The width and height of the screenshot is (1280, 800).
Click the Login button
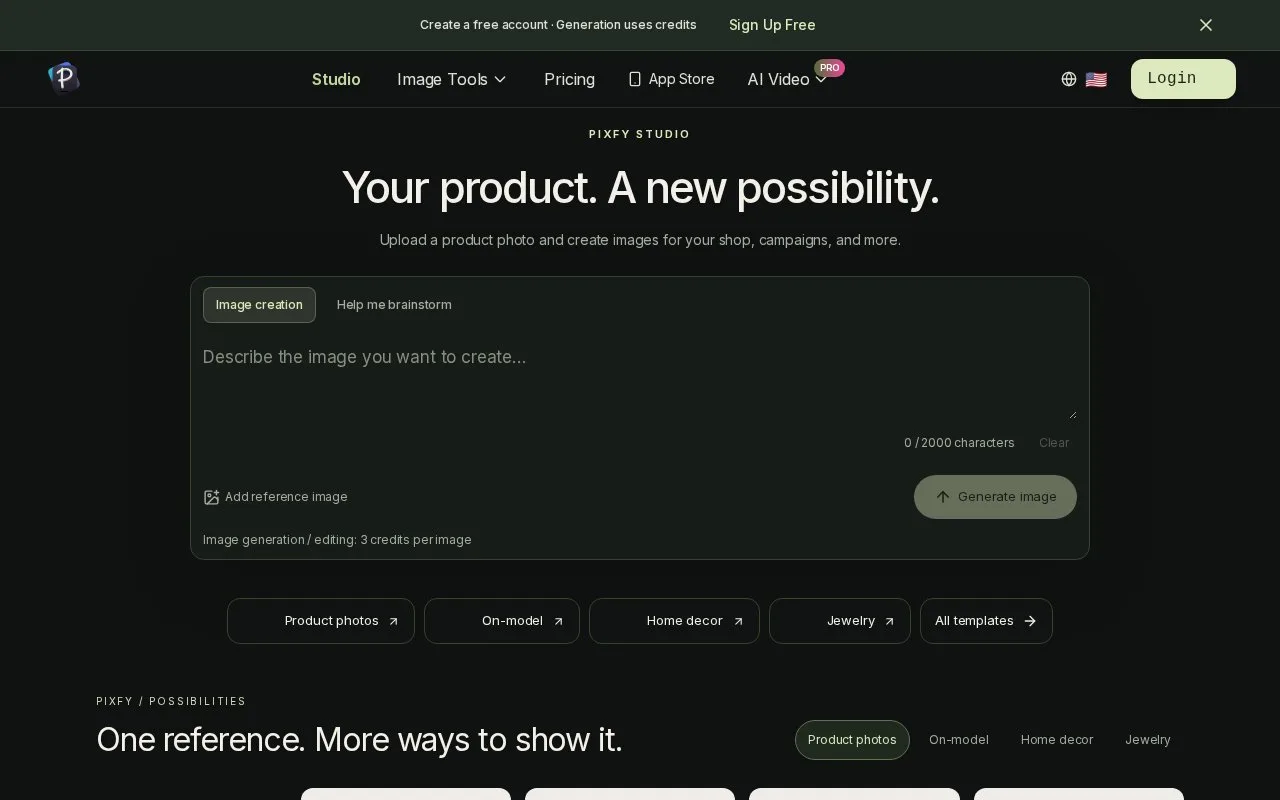coord(1183,79)
